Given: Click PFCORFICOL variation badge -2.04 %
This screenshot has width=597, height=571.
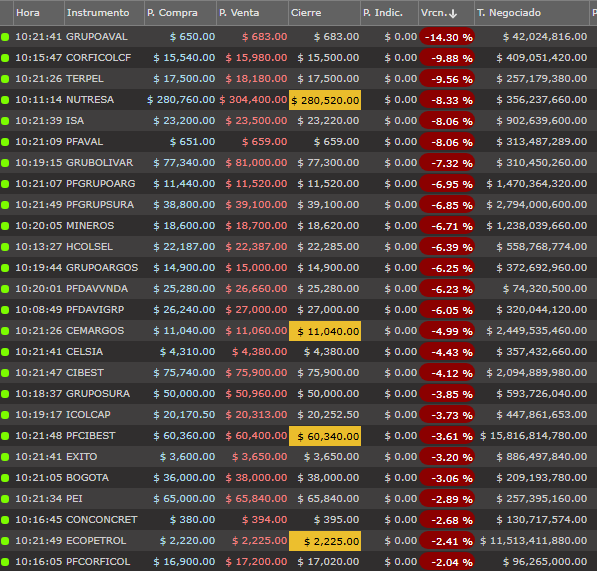Looking at the screenshot, I should click(x=447, y=562).
